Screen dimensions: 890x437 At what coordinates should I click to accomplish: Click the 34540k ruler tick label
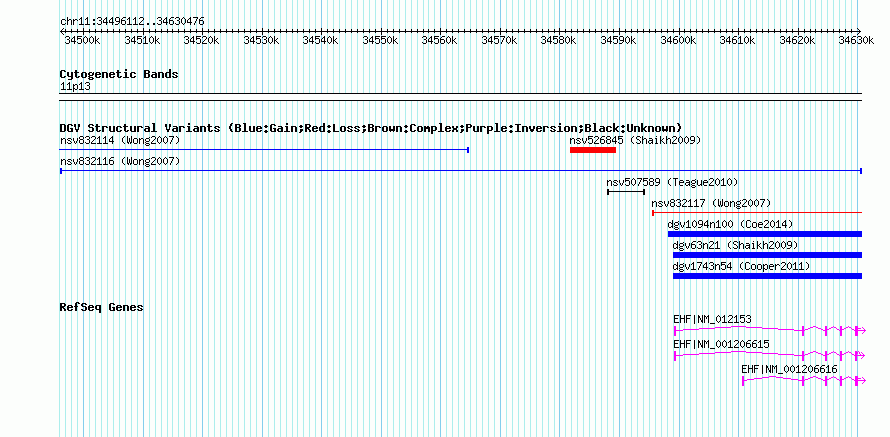click(x=321, y=41)
